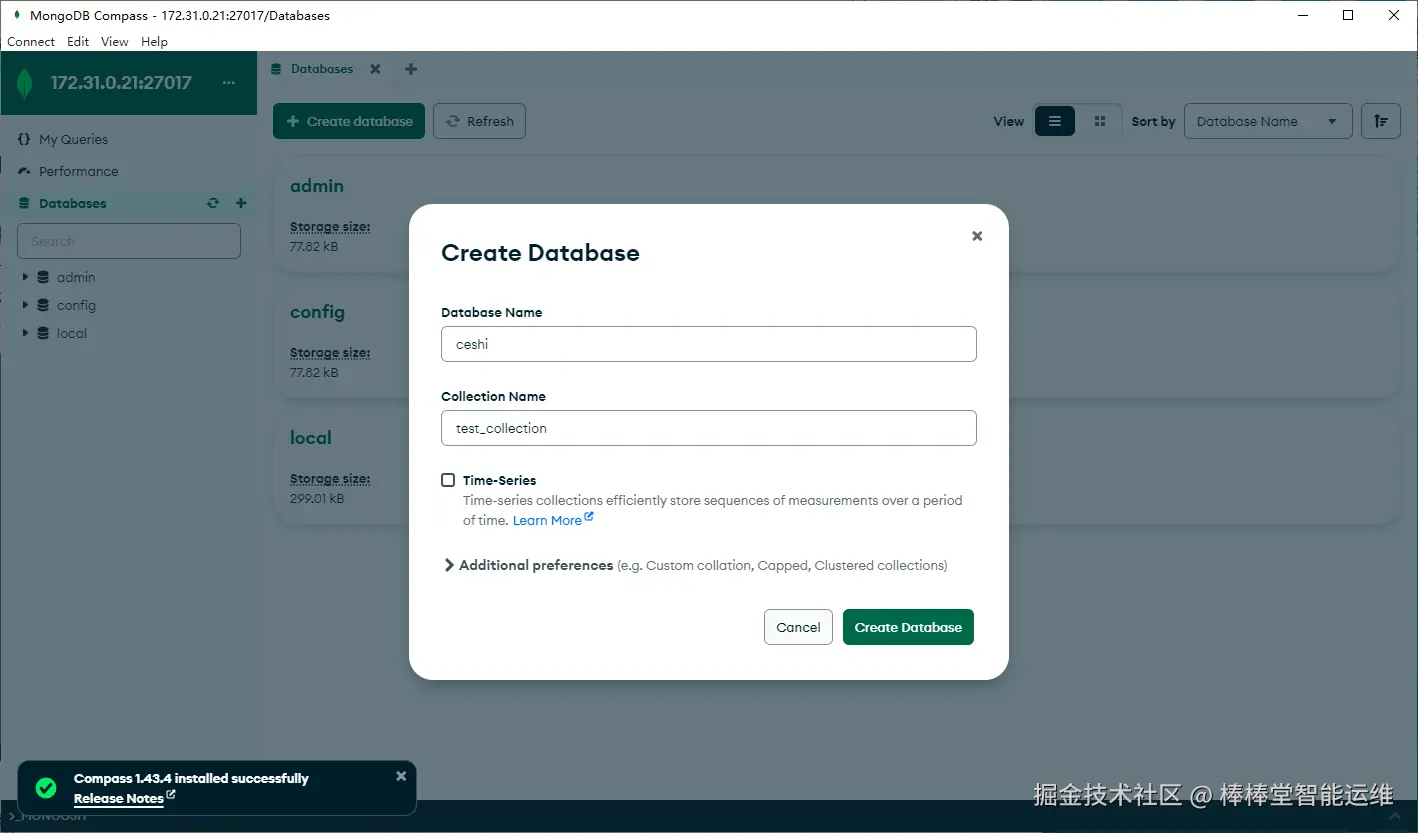Cancel the Create Database dialog
Screen dimensions: 1418x833
[x=798, y=627]
